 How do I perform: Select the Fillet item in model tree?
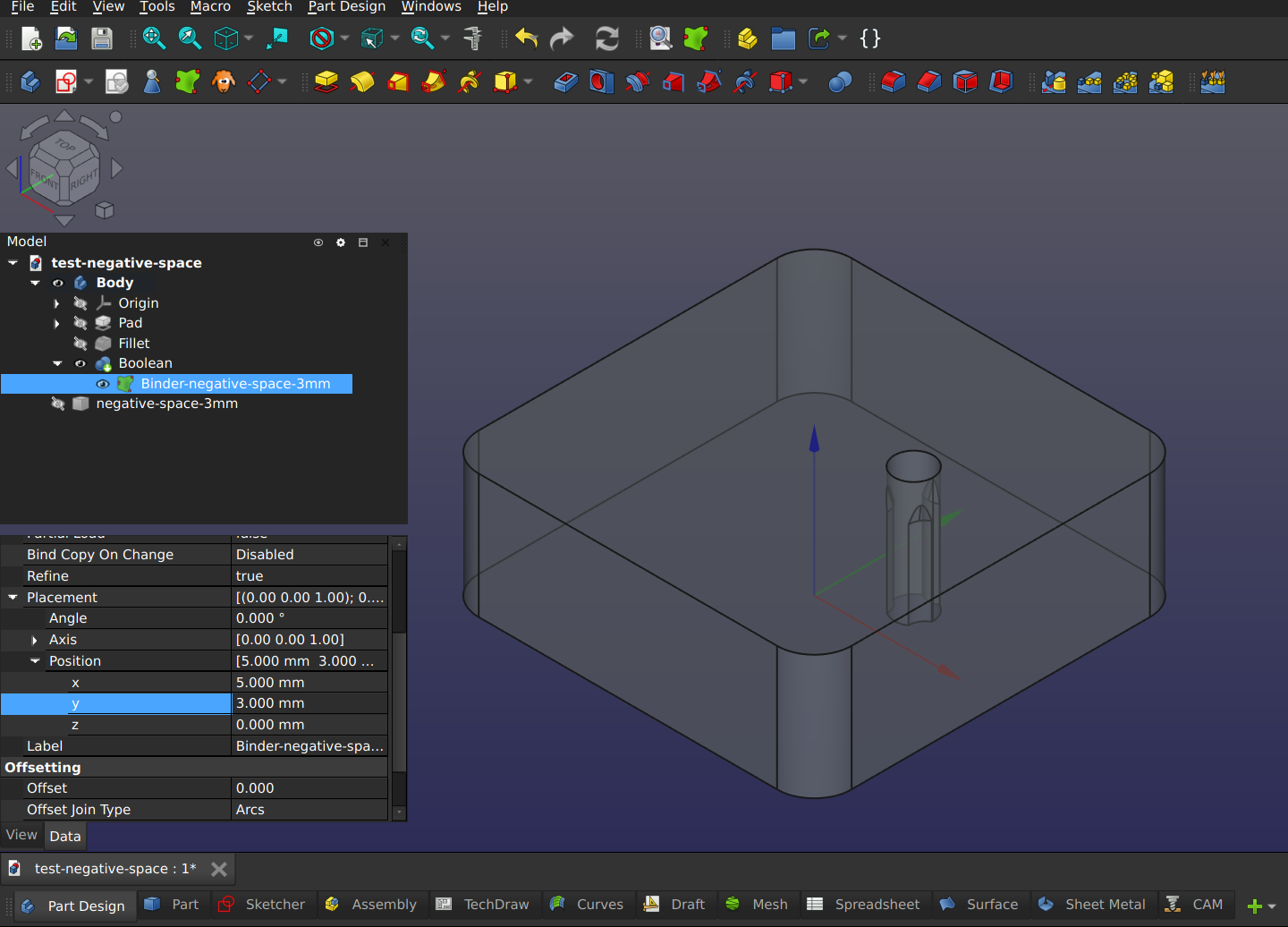[134, 344]
